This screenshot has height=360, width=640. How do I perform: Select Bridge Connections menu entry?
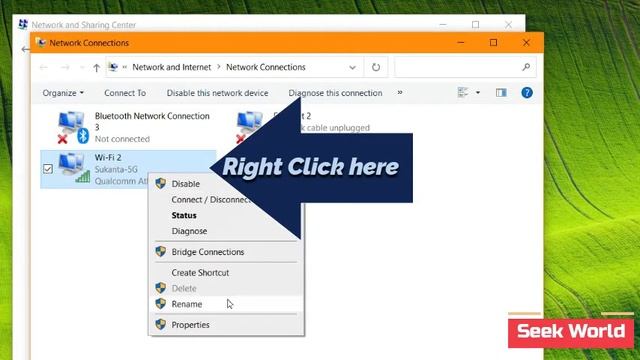point(207,252)
